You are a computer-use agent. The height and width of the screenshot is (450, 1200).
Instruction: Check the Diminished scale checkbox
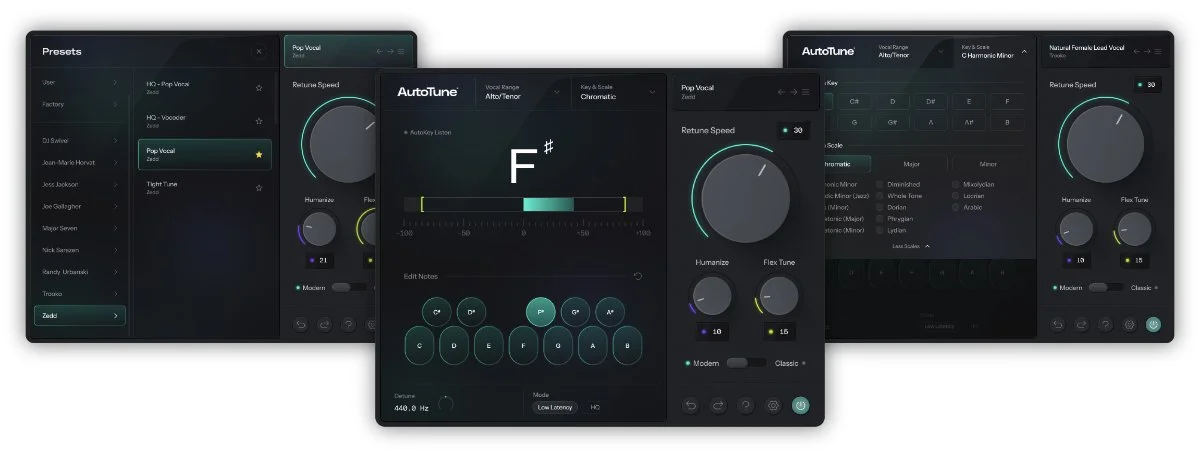(x=880, y=184)
